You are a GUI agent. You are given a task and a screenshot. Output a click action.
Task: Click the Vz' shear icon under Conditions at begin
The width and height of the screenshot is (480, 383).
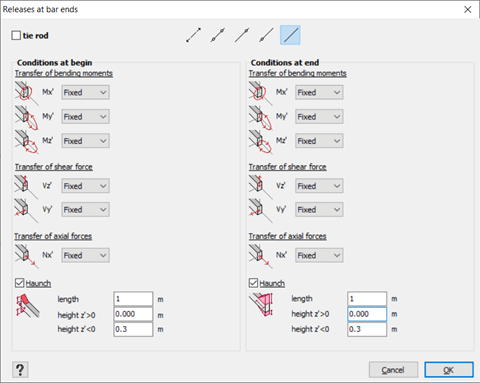[x=26, y=187]
